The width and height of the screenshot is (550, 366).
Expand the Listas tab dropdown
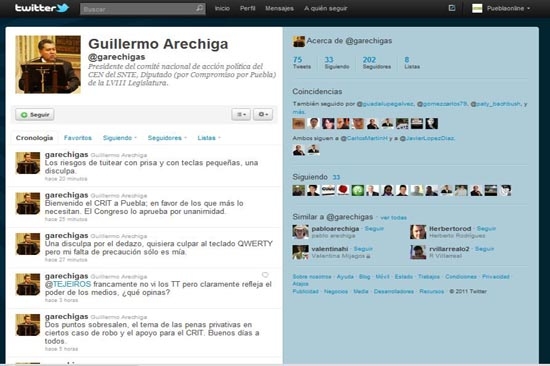coord(209,138)
